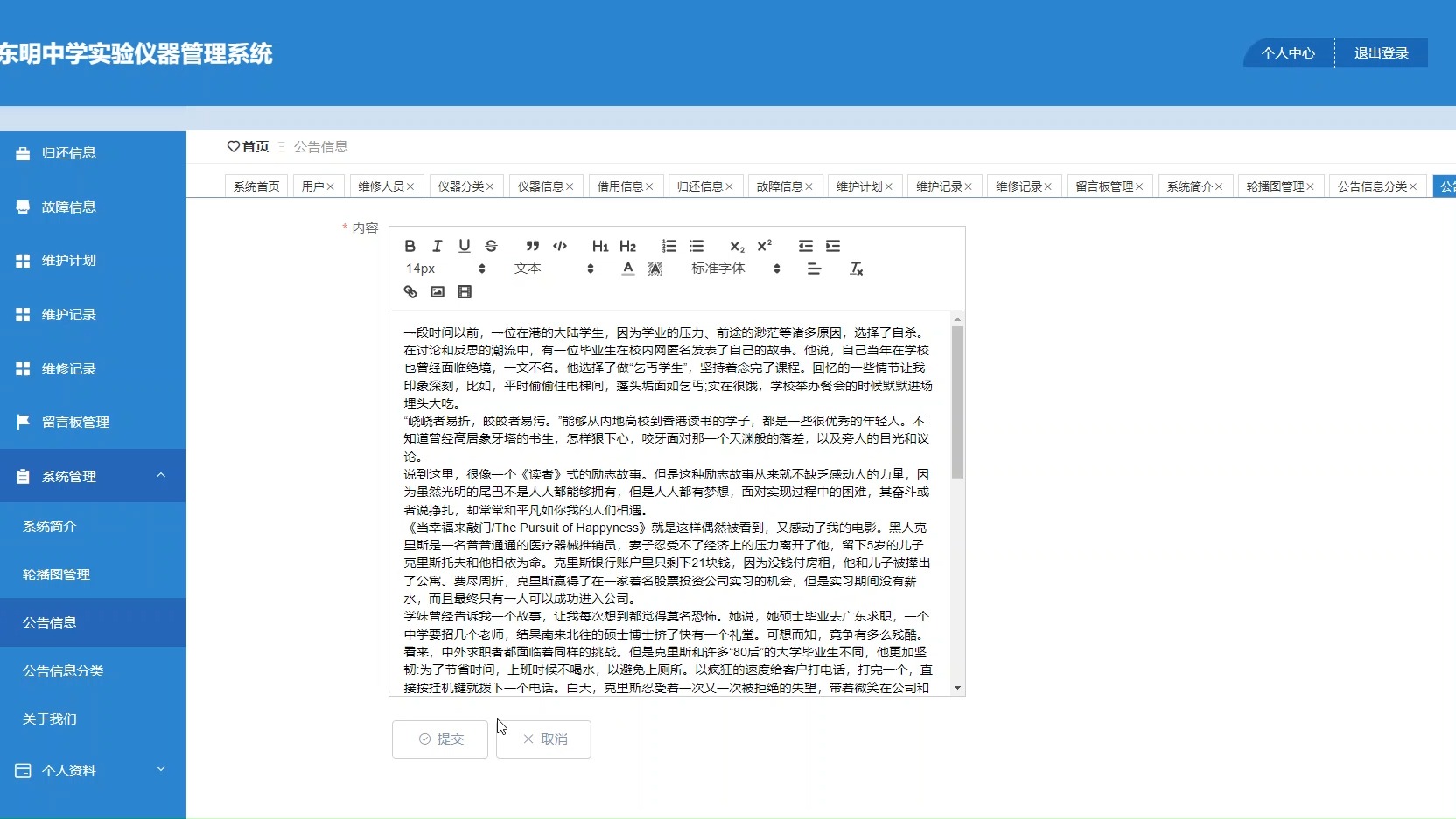Open 维护记录 in the sidebar
The image size is (1456, 819).
93,314
